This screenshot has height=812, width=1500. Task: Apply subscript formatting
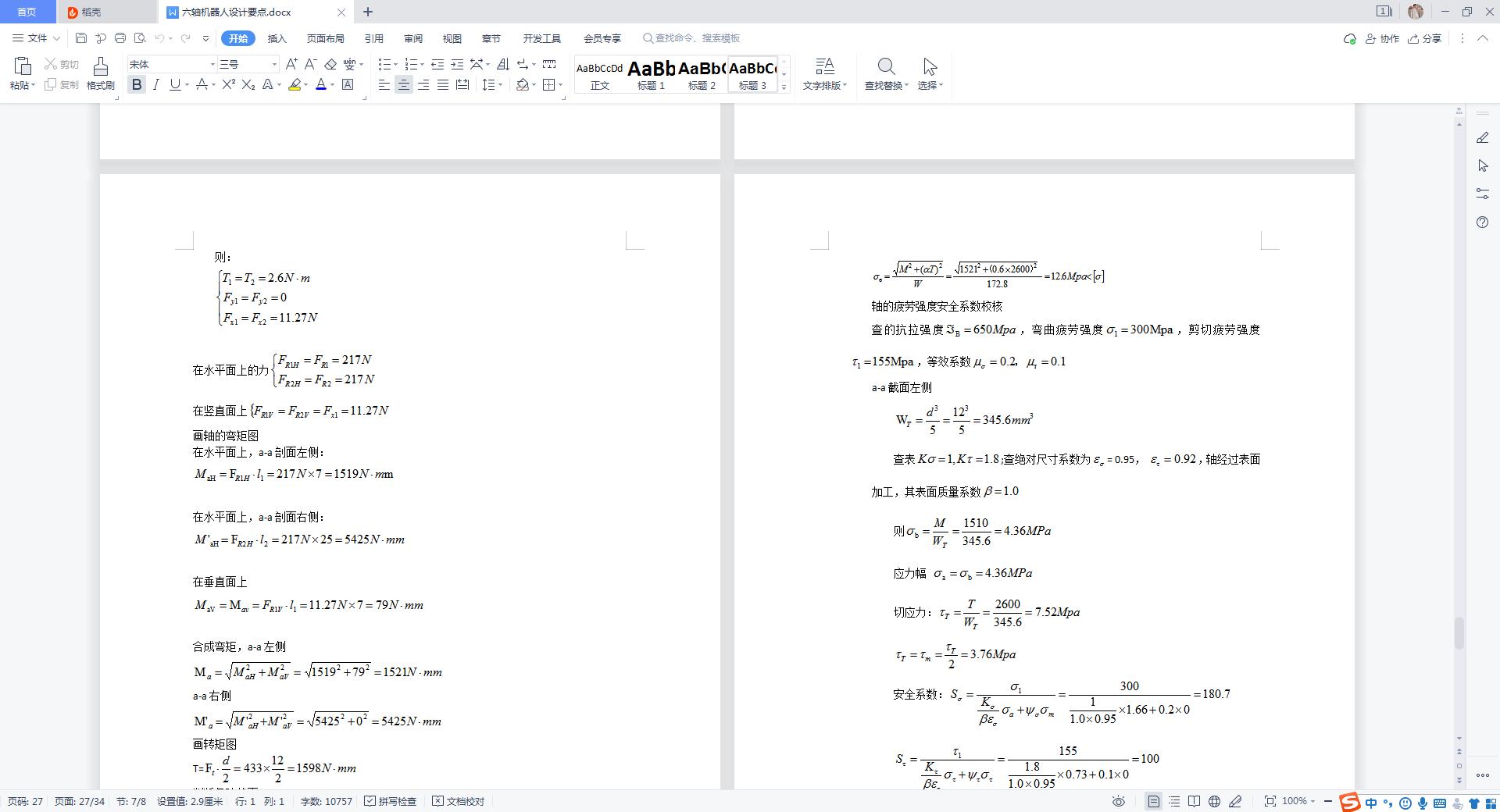pyautogui.click(x=248, y=84)
